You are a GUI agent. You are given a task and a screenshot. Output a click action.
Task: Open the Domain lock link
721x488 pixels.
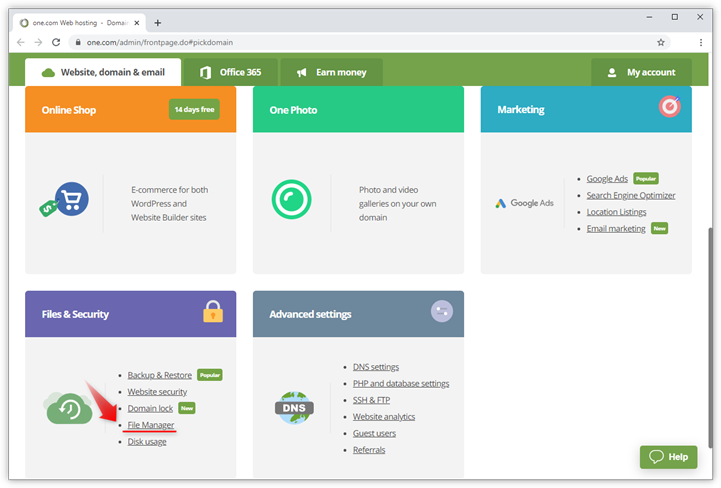point(150,408)
